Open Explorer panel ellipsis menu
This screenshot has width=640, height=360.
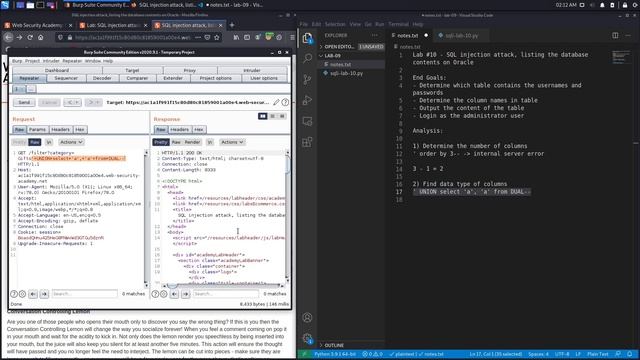375,36
